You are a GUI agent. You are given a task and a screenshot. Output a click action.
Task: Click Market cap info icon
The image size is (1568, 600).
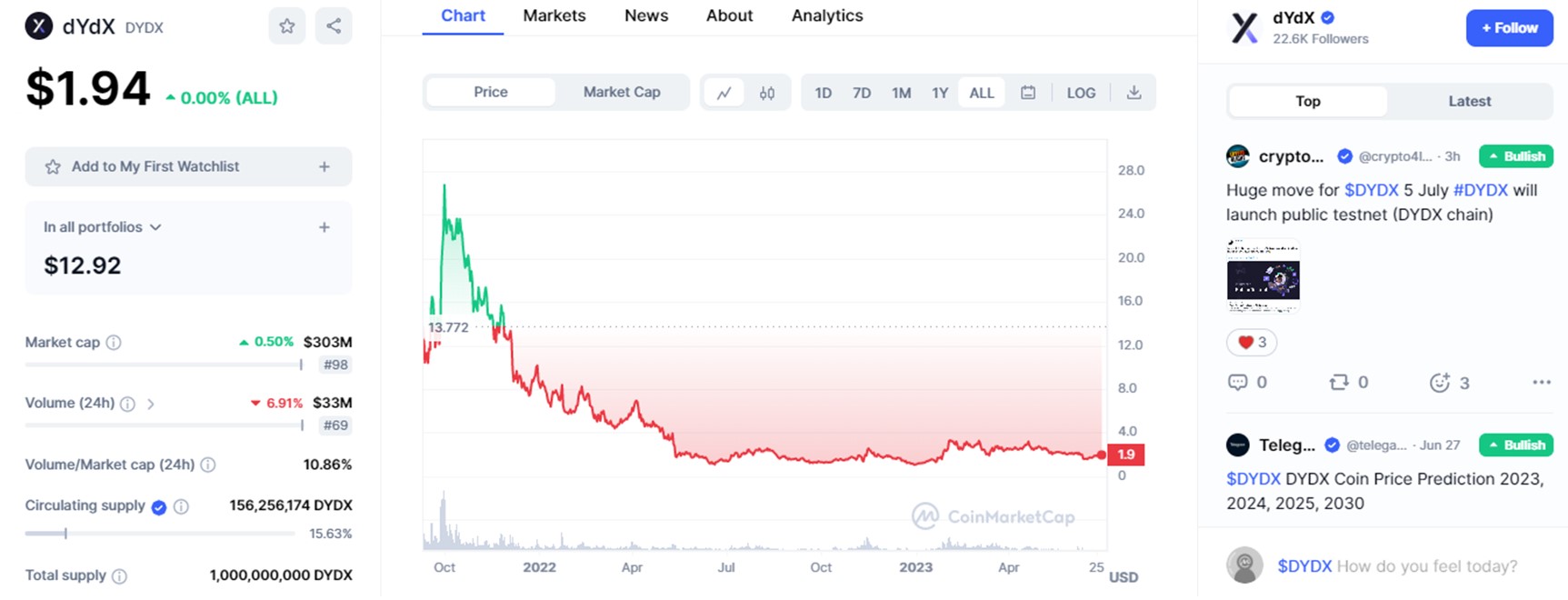pos(114,343)
